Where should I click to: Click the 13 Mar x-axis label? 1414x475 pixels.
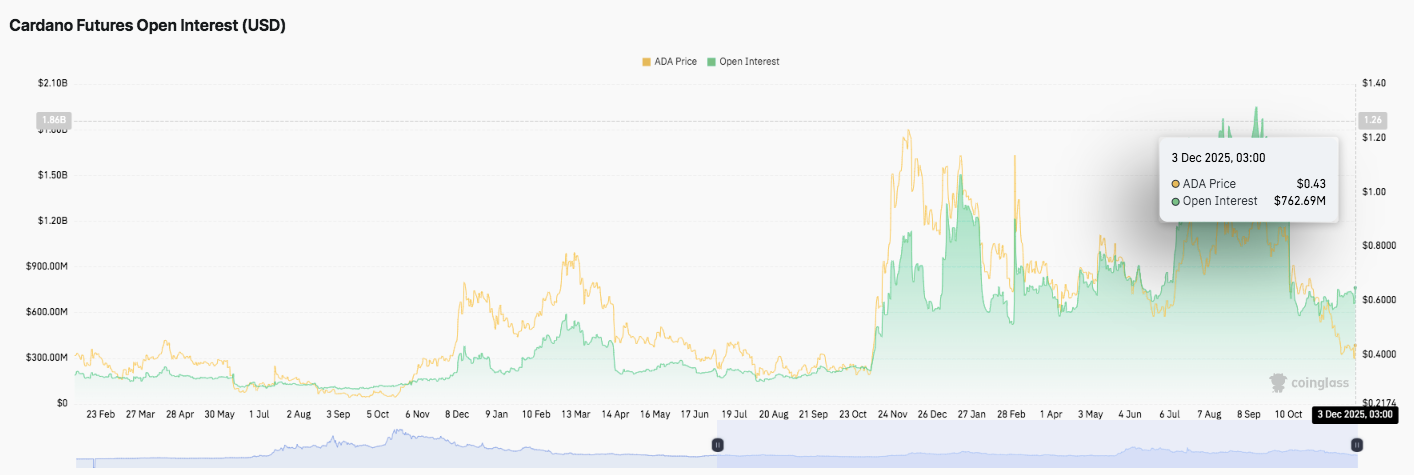tap(574, 414)
